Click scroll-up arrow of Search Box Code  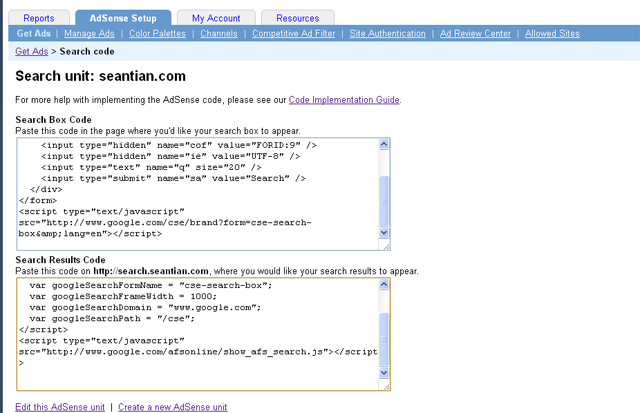384,144
